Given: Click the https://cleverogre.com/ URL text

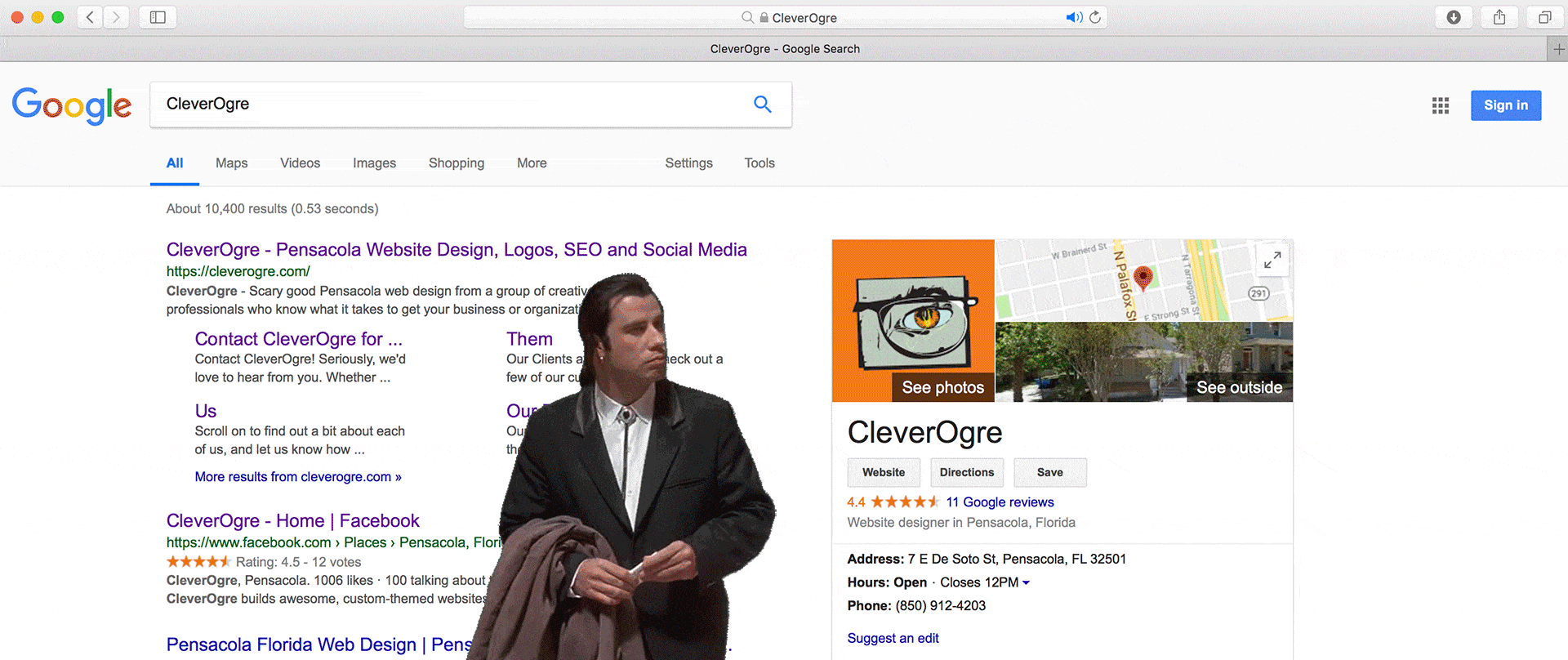Looking at the screenshot, I should click(238, 271).
